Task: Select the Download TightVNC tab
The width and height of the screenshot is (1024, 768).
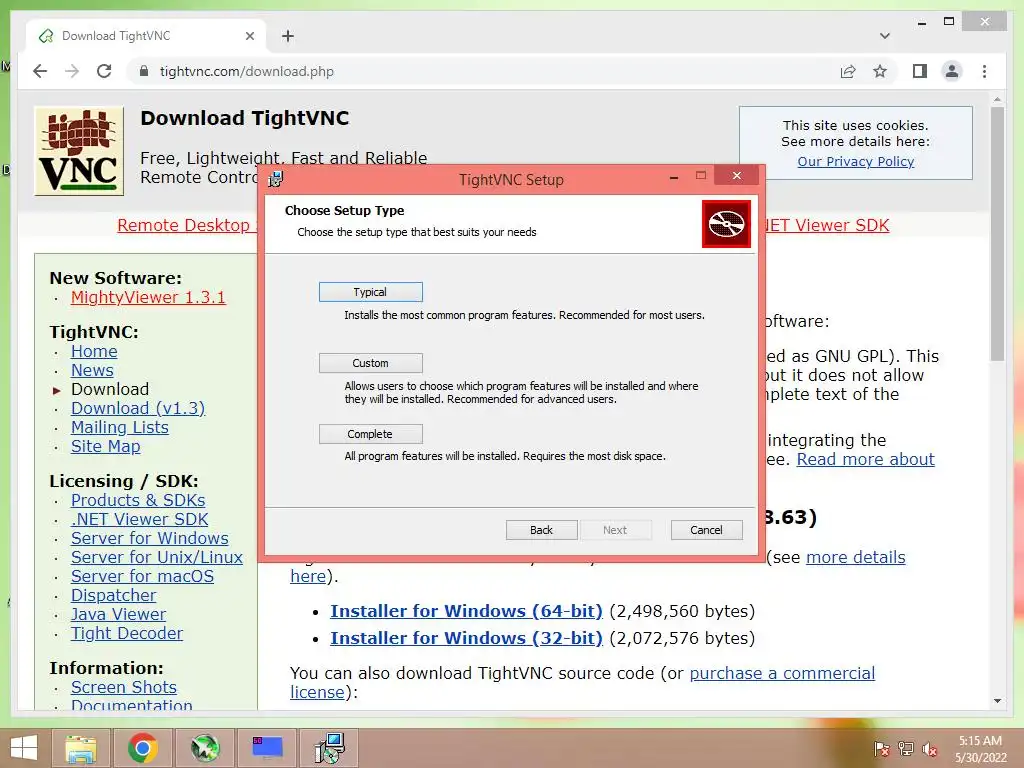Action: point(146,36)
